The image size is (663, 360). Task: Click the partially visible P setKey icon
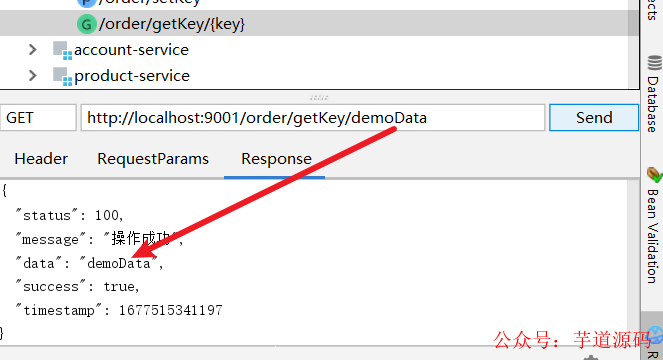pos(86,3)
